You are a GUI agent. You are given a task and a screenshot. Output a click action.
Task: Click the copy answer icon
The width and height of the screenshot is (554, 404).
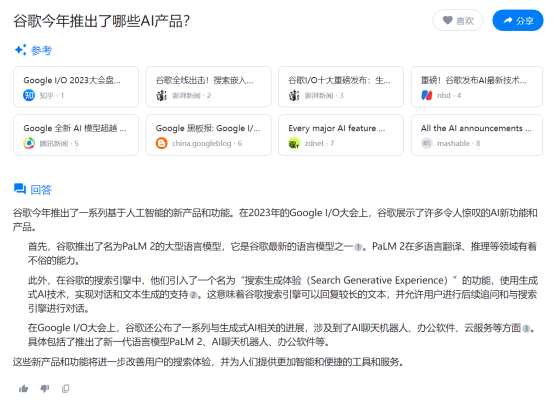click(x=65, y=389)
